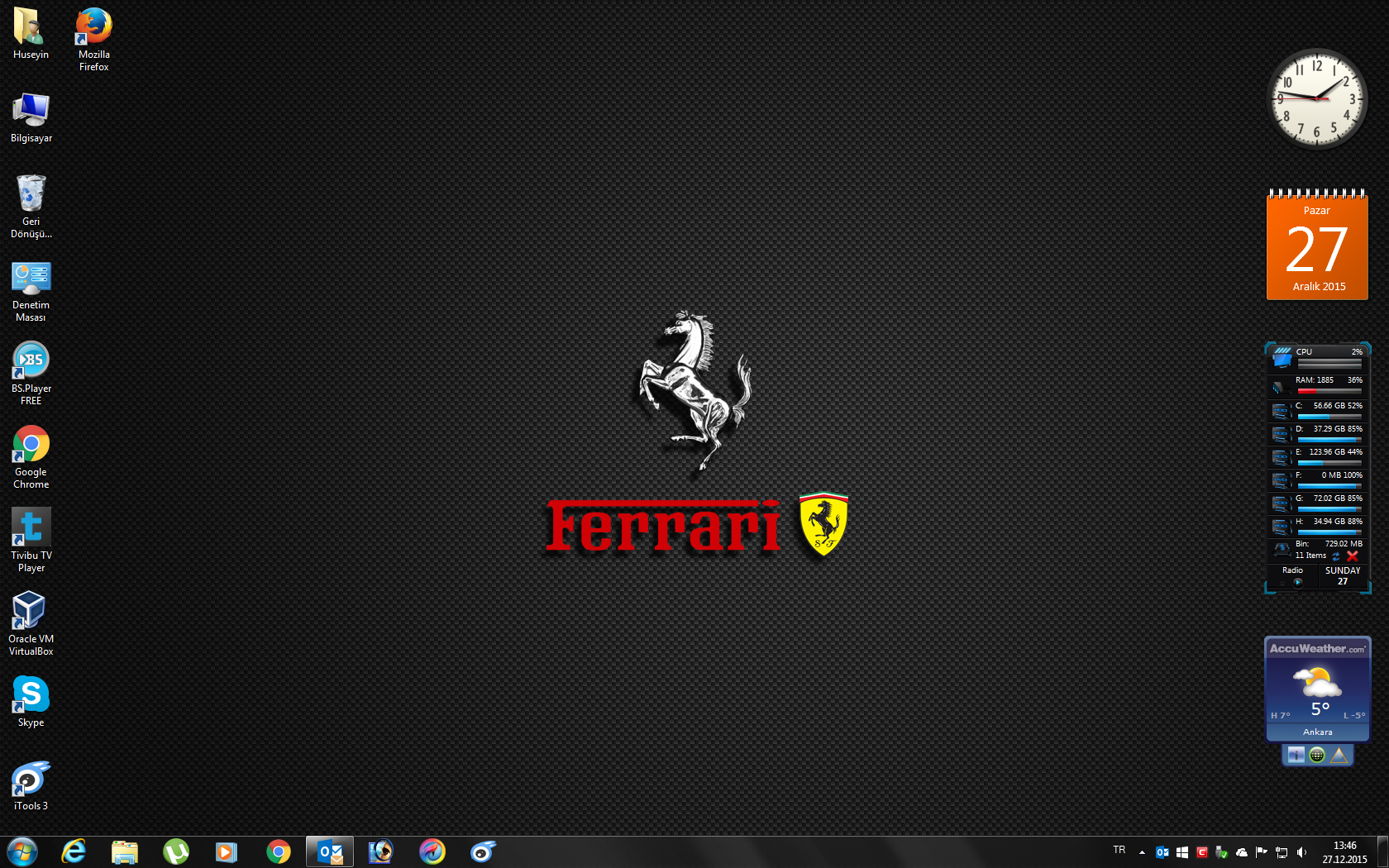Open the recycle Bin icon in gadget
The width and height of the screenshot is (1389, 868).
pos(1281,549)
